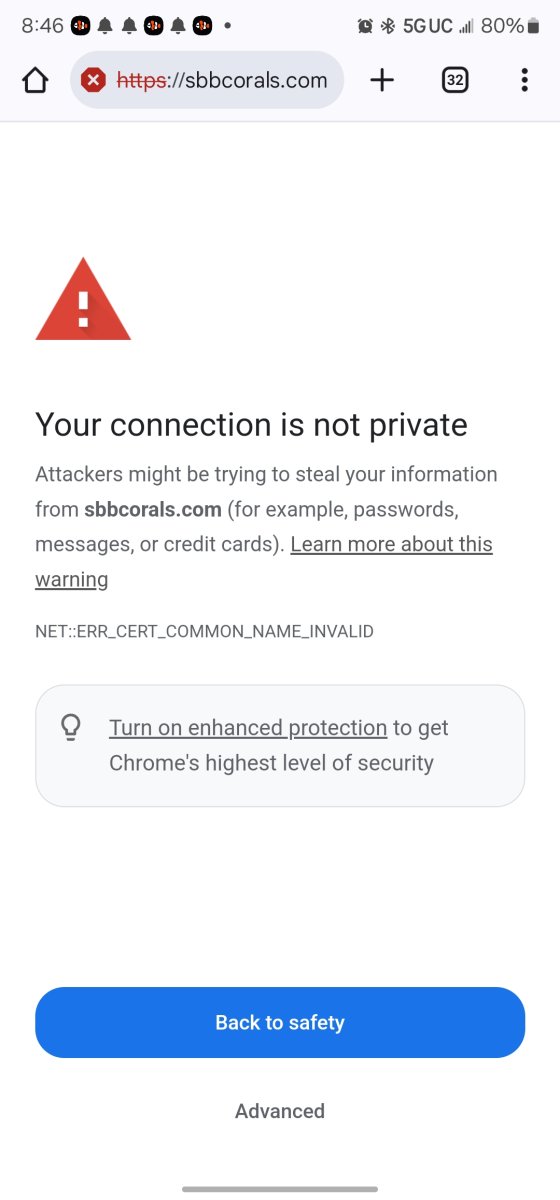Tap the NET::ERR_CERT_COMMON_NAME_INVALID error code
Viewport: 560px width, 1200px height.
click(x=204, y=631)
